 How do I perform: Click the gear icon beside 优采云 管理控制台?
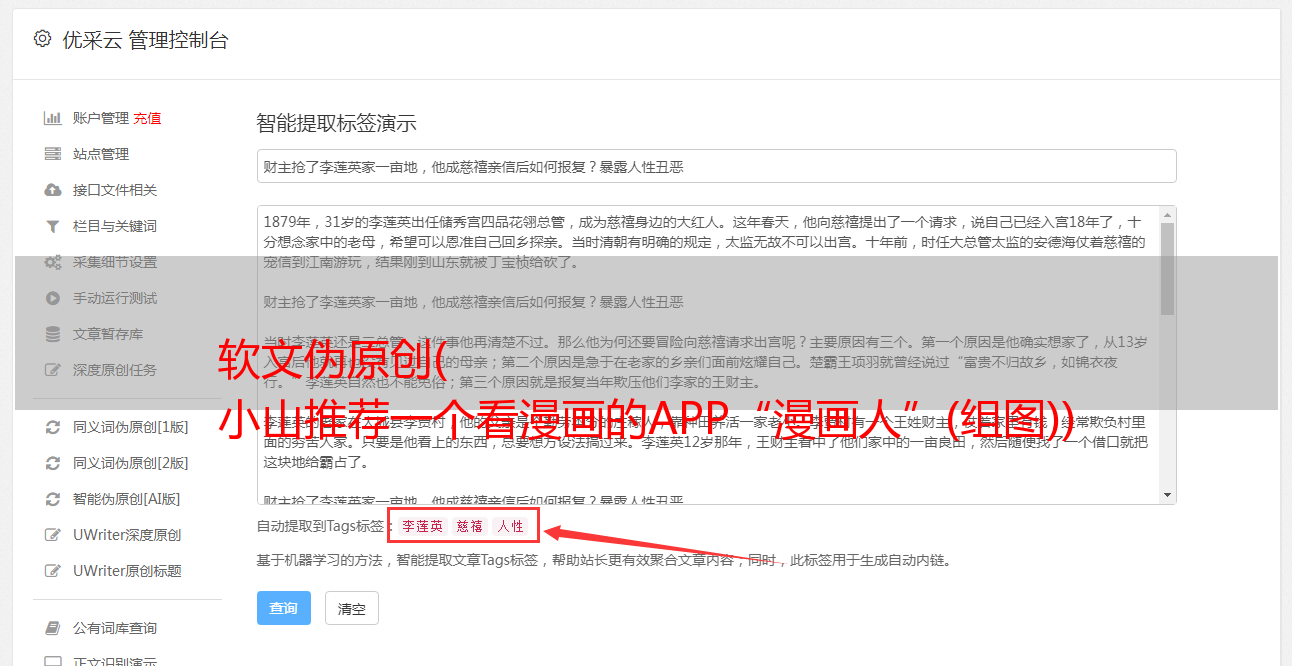(42, 40)
